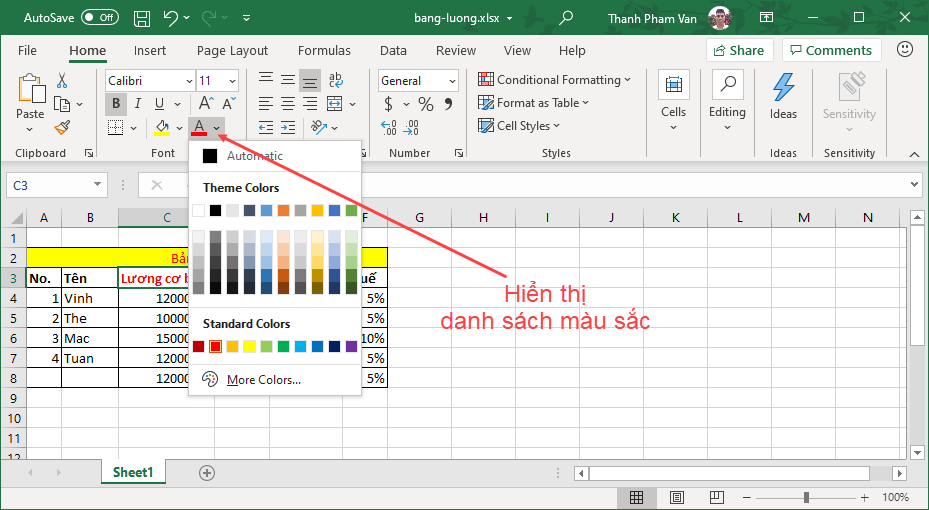Toggle Bottom Align for cell text
This screenshot has height=510, width=929.
point(310,80)
